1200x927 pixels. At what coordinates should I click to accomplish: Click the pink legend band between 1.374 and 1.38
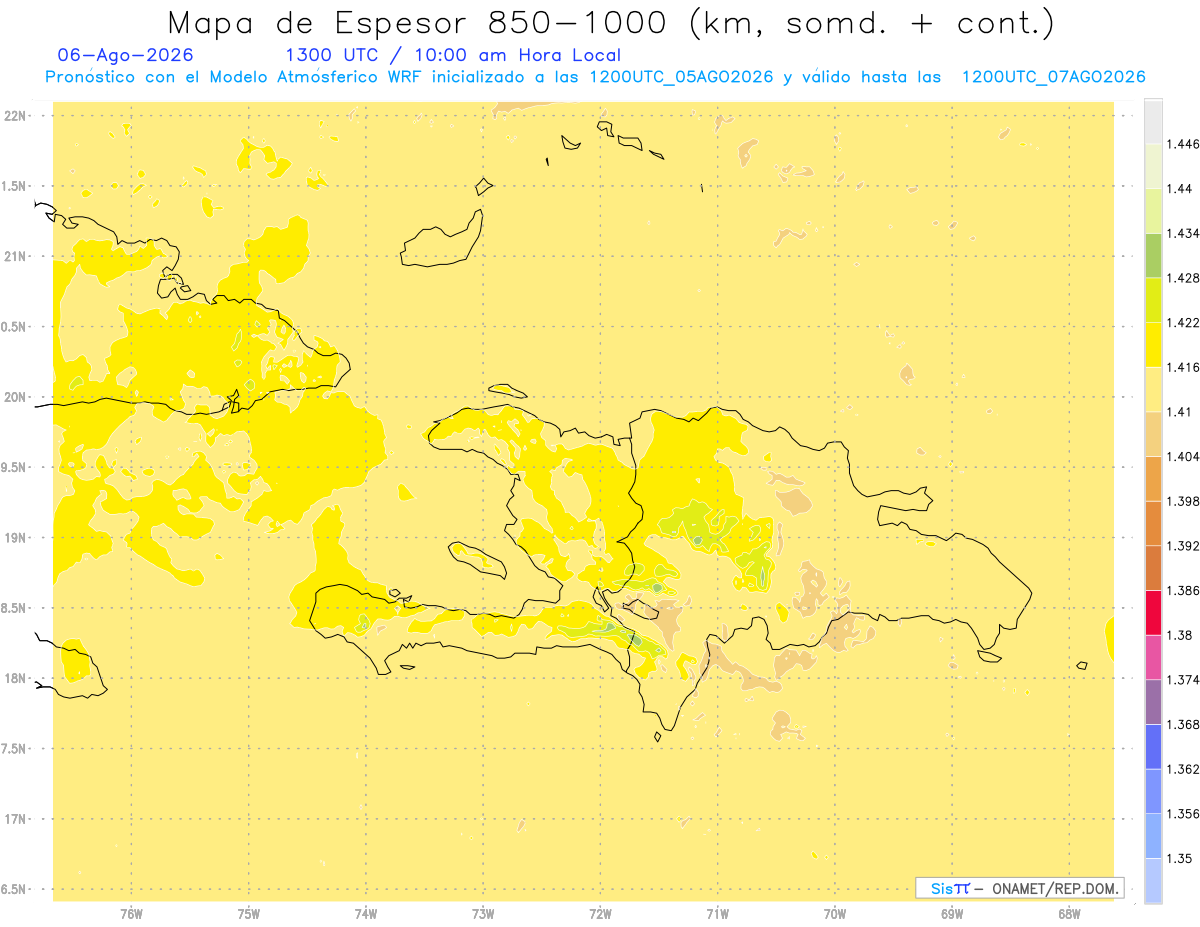[1153, 657]
